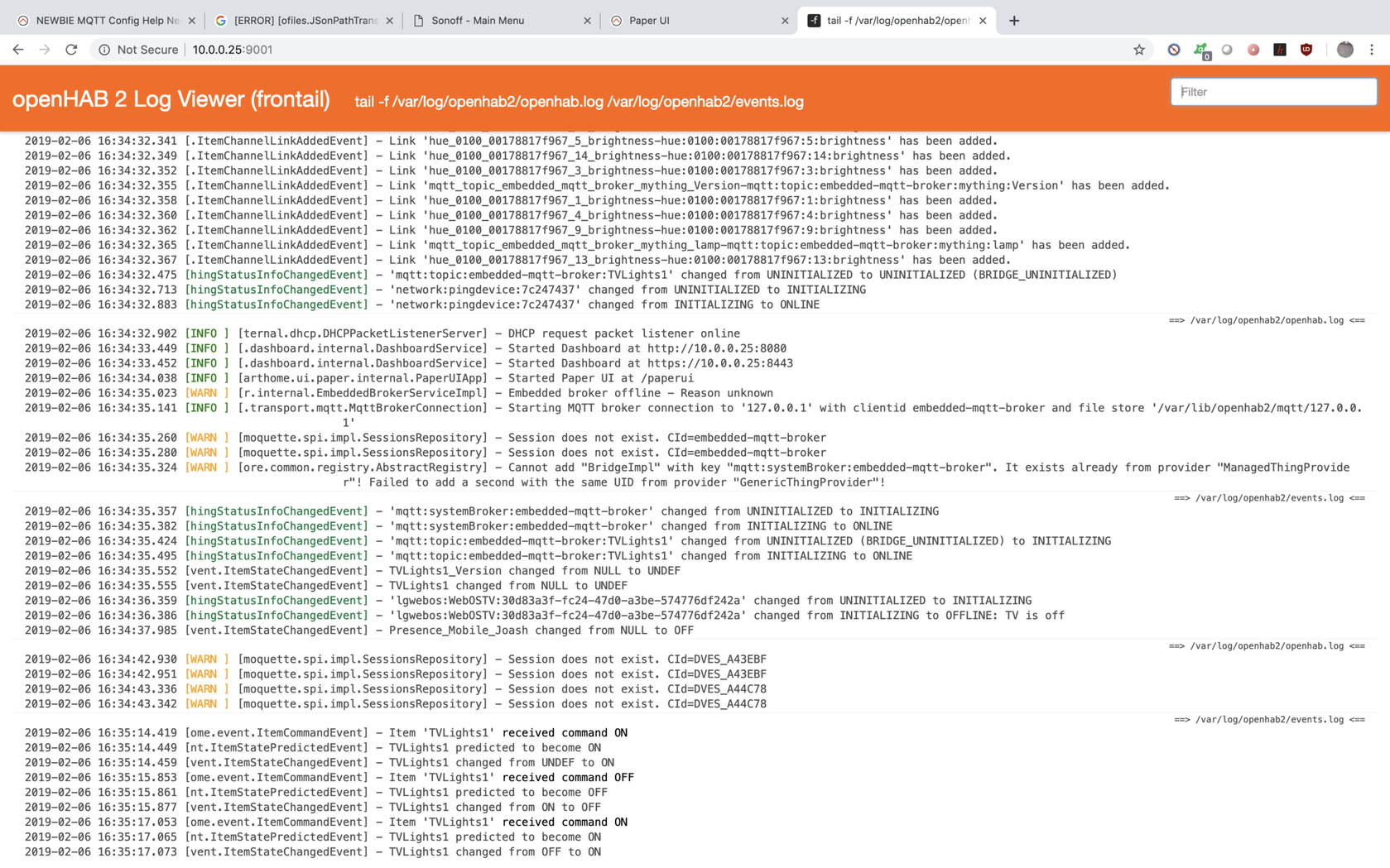Open the Avast extension popup
The image size is (1390, 868).
coord(1200,50)
